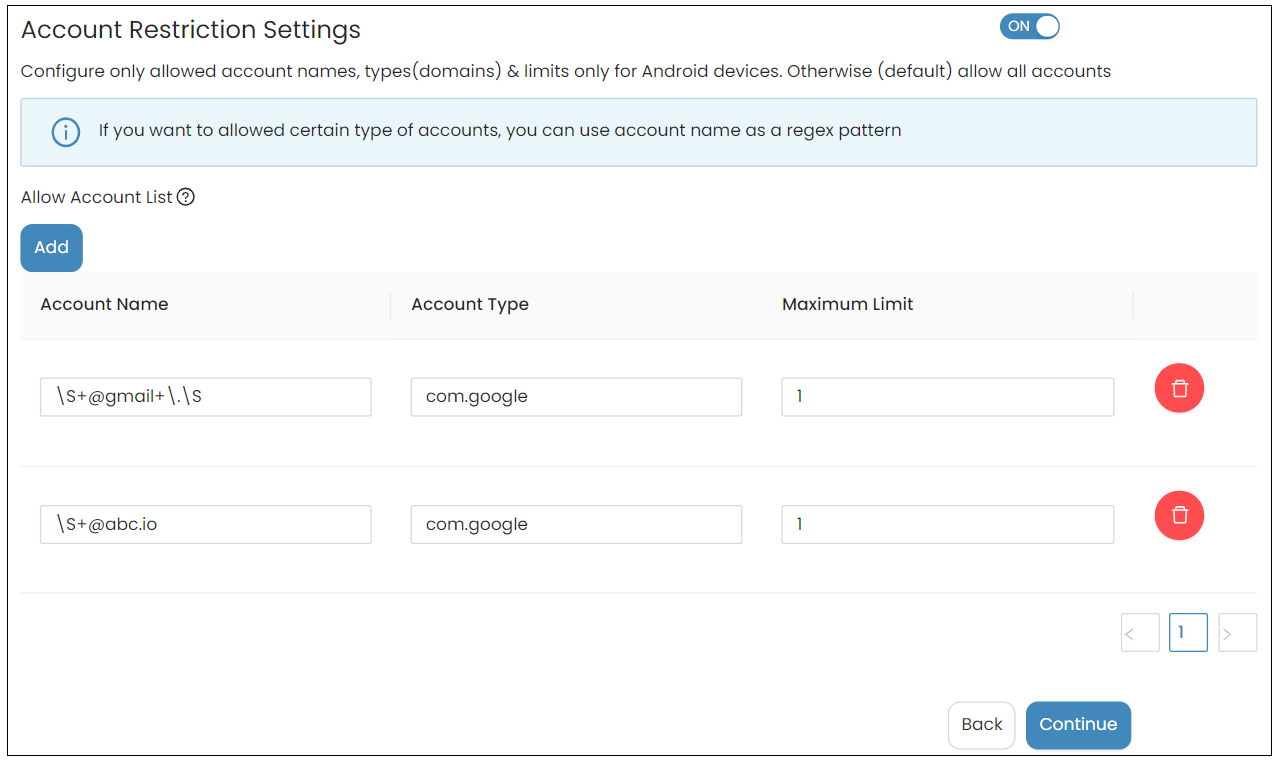Click the description text about Android devices
Viewport: 1276px width, 760px height.
coord(566,72)
